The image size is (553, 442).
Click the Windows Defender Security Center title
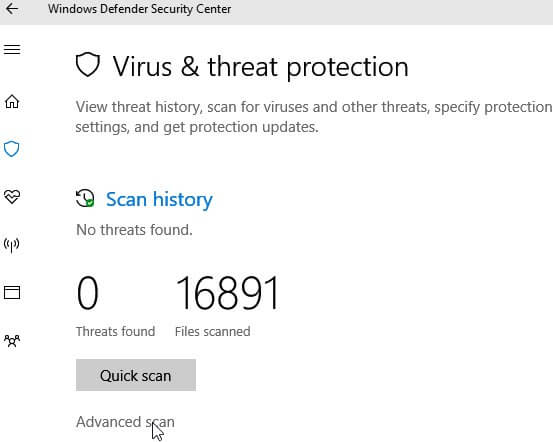click(140, 9)
